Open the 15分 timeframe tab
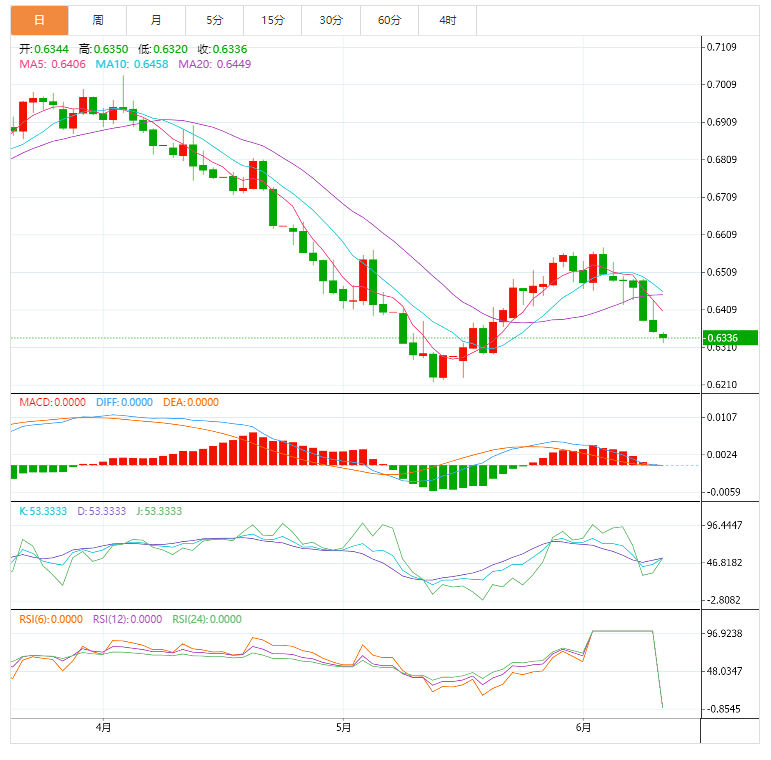 pos(272,20)
